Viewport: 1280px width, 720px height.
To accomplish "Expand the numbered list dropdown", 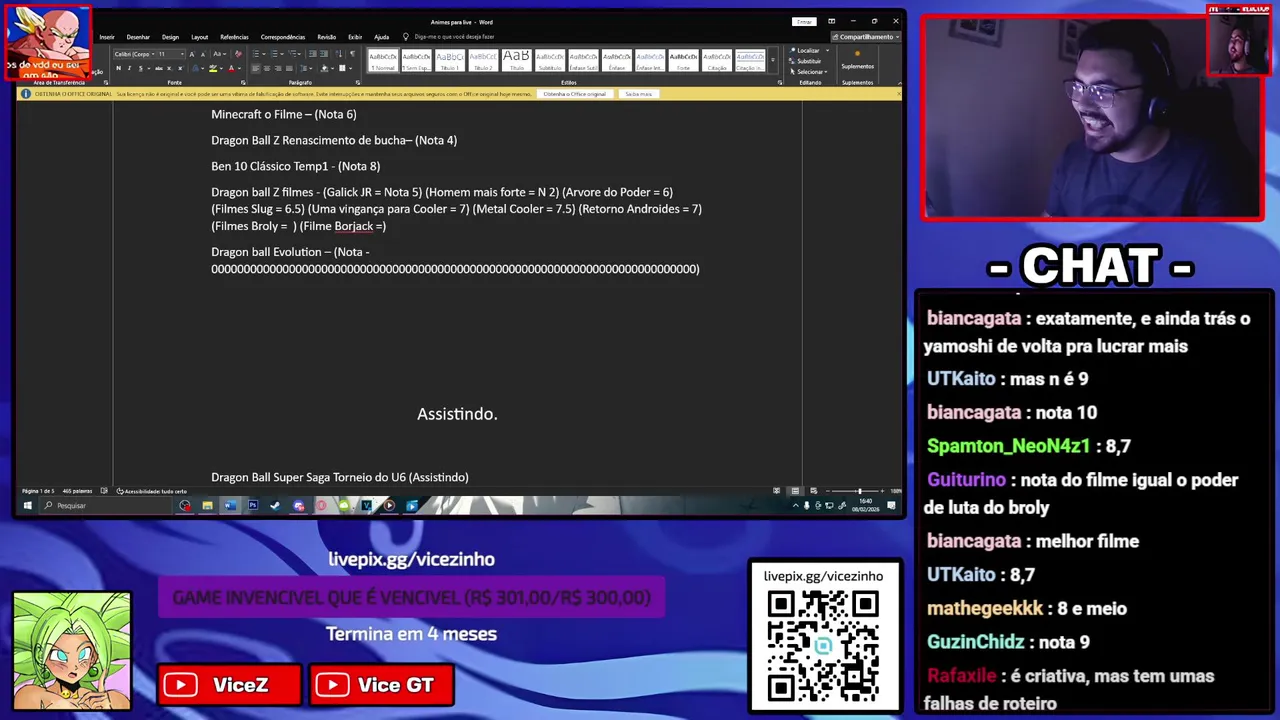I will tap(282, 54).
